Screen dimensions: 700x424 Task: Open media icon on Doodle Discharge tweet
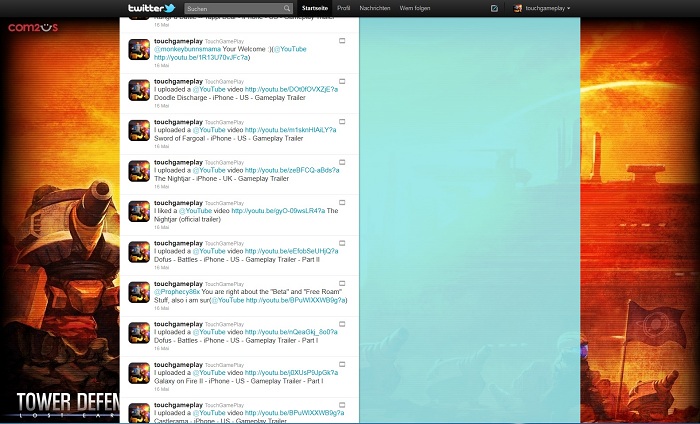pos(342,81)
